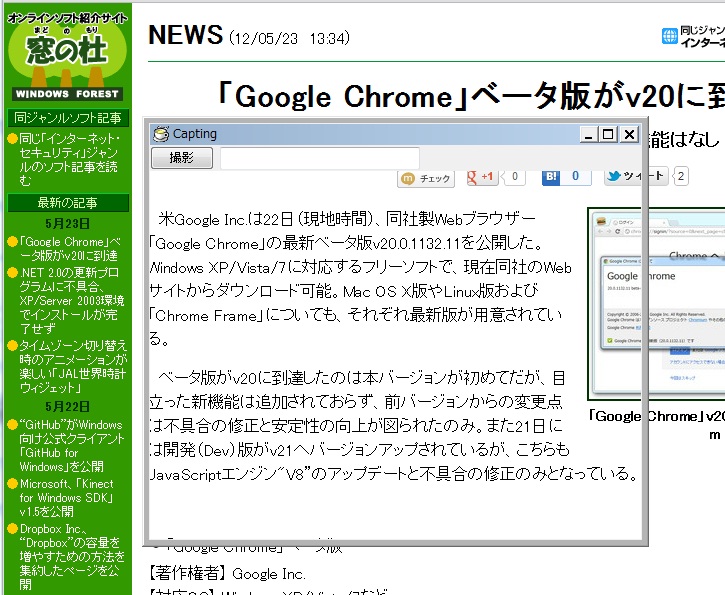Minimize the Capting window

pyautogui.click(x=588, y=135)
